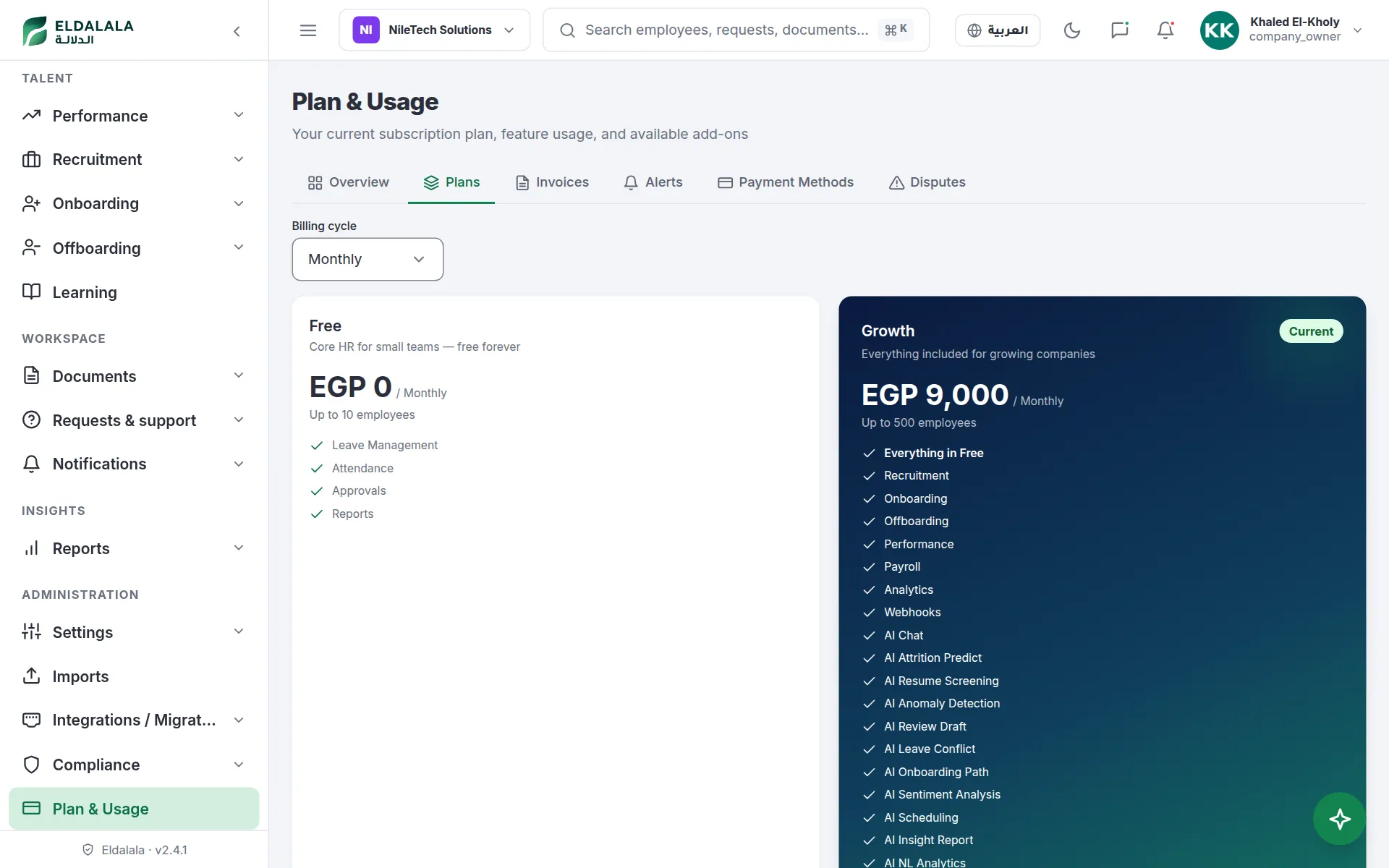Screen dimensions: 1389x868
Task: Click the Current badge on Growth plan
Action: (x=1311, y=331)
